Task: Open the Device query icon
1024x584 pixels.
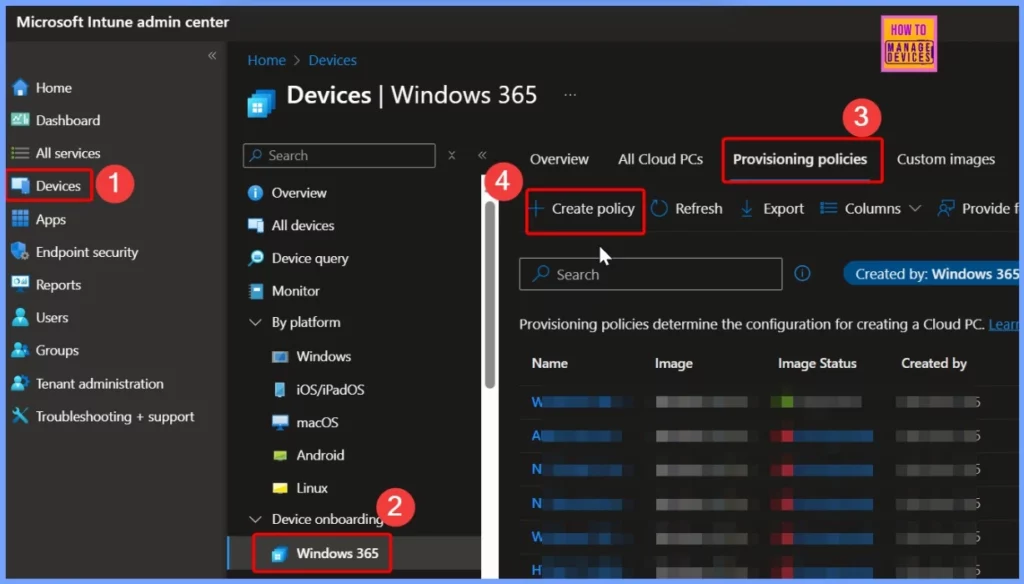Action: coord(255,258)
